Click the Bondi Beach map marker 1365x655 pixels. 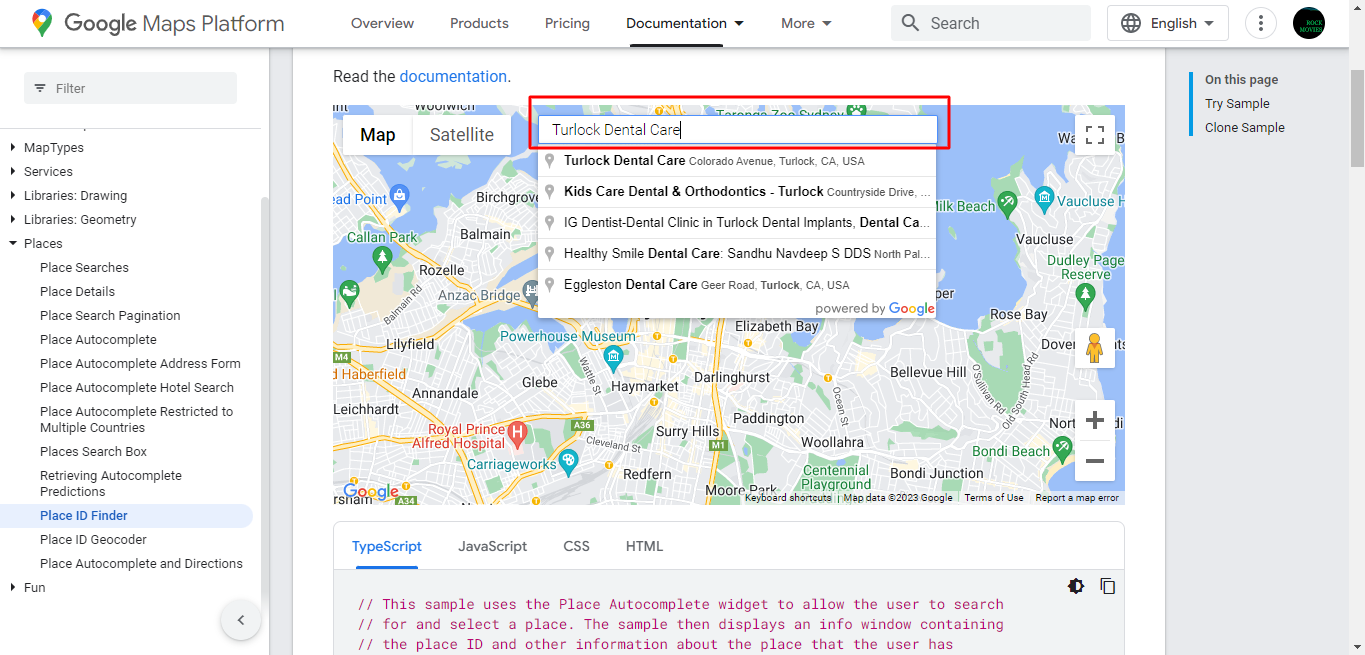[1063, 447]
